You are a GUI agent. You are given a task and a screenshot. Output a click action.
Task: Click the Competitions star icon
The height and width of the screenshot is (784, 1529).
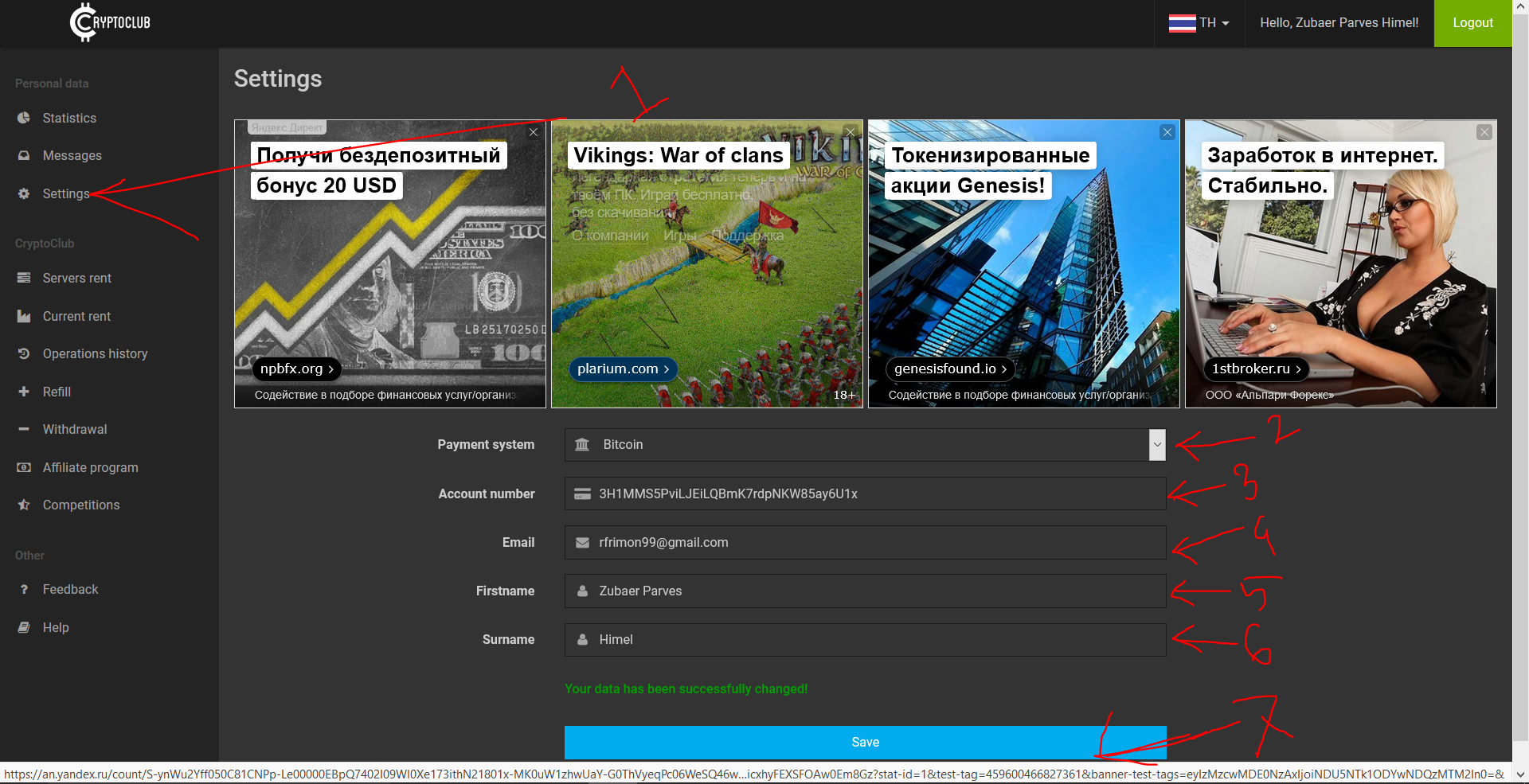coord(24,505)
